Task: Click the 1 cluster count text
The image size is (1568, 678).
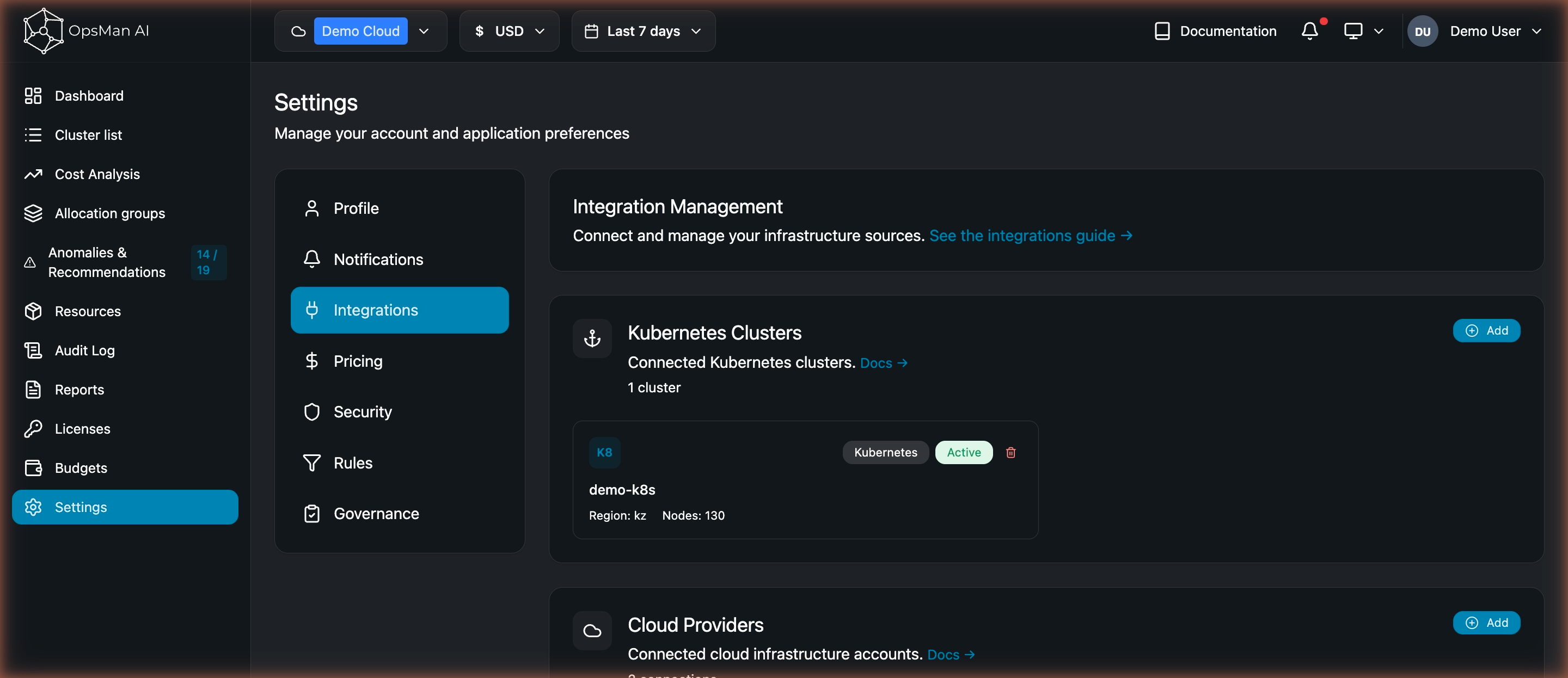Action: pos(654,387)
